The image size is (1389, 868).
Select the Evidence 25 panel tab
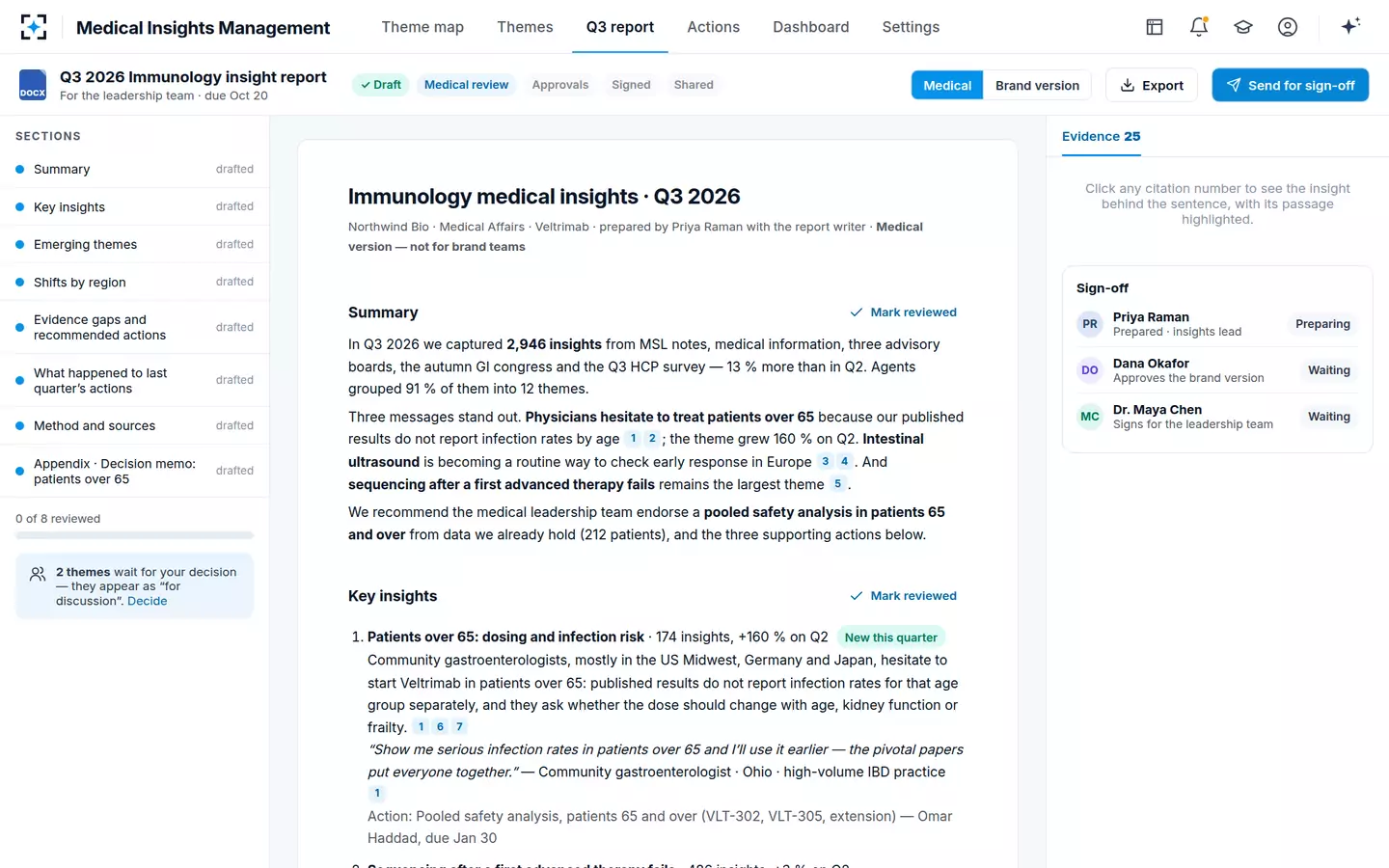[x=1101, y=137]
